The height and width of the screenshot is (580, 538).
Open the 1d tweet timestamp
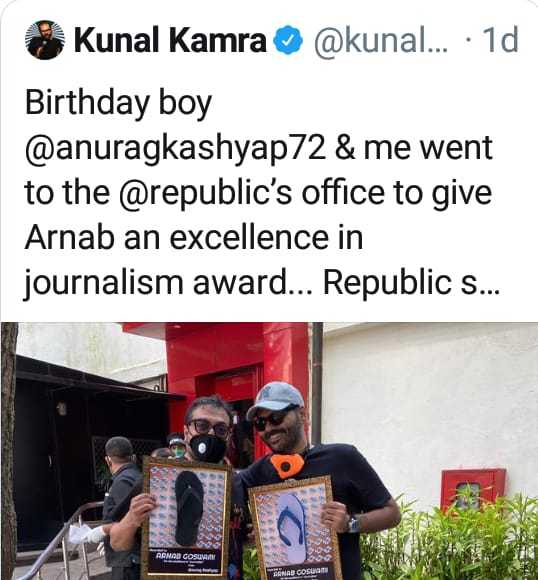(501, 40)
